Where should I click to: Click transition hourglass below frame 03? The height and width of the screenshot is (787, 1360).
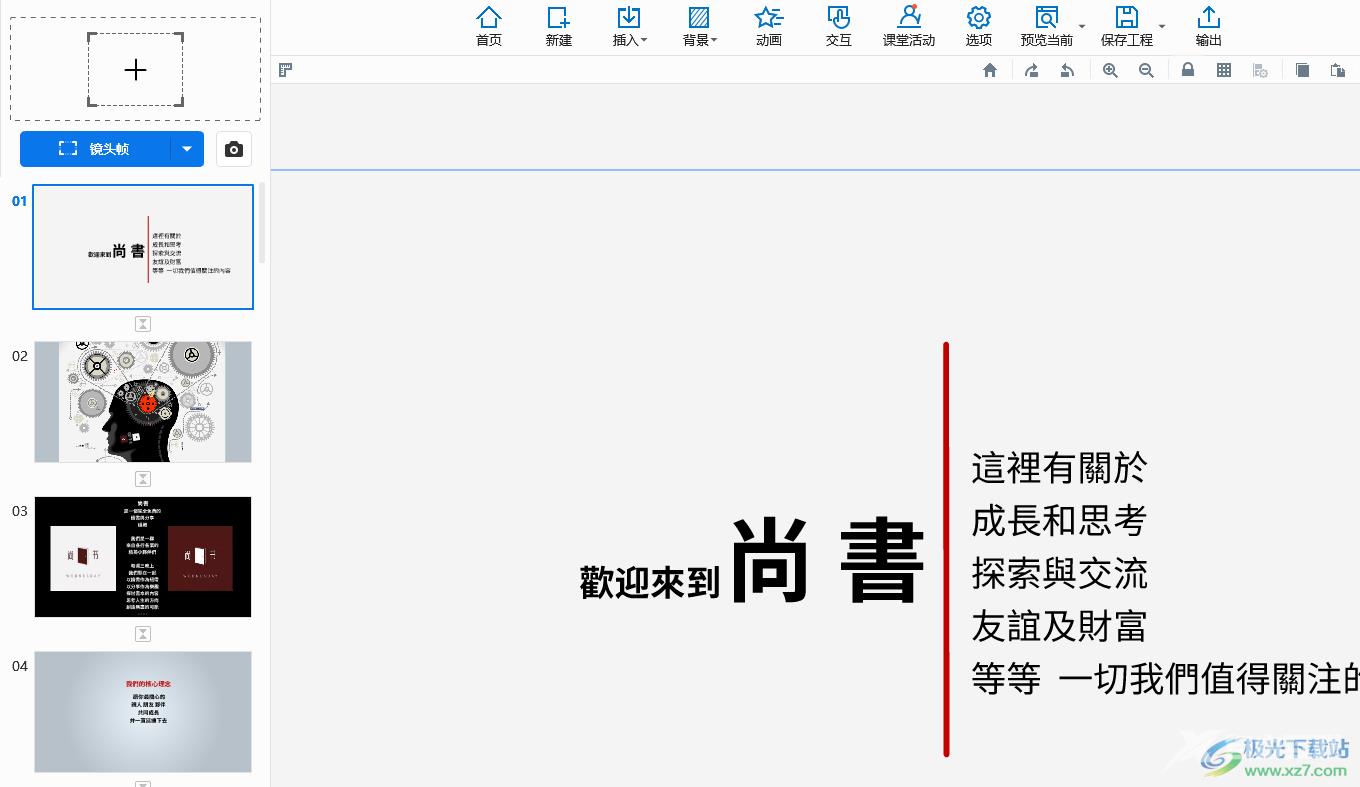[143, 634]
